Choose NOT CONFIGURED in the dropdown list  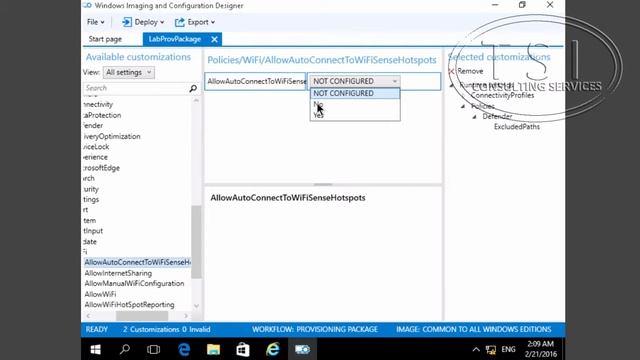pos(355,93)
